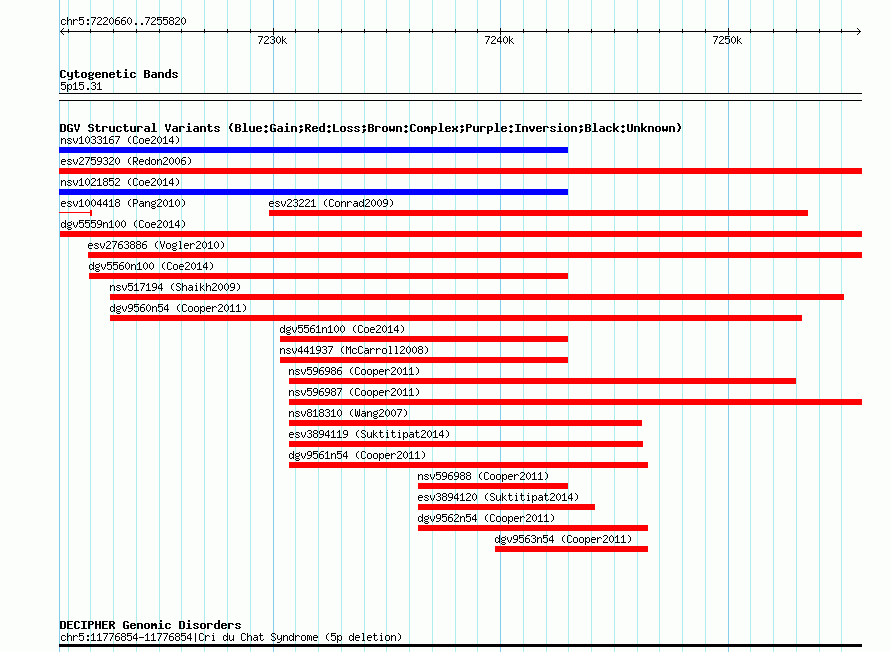Click the red bar under nsv517194
The height and width of the screenshot is (652, 890).
click(x=477, y=297)
